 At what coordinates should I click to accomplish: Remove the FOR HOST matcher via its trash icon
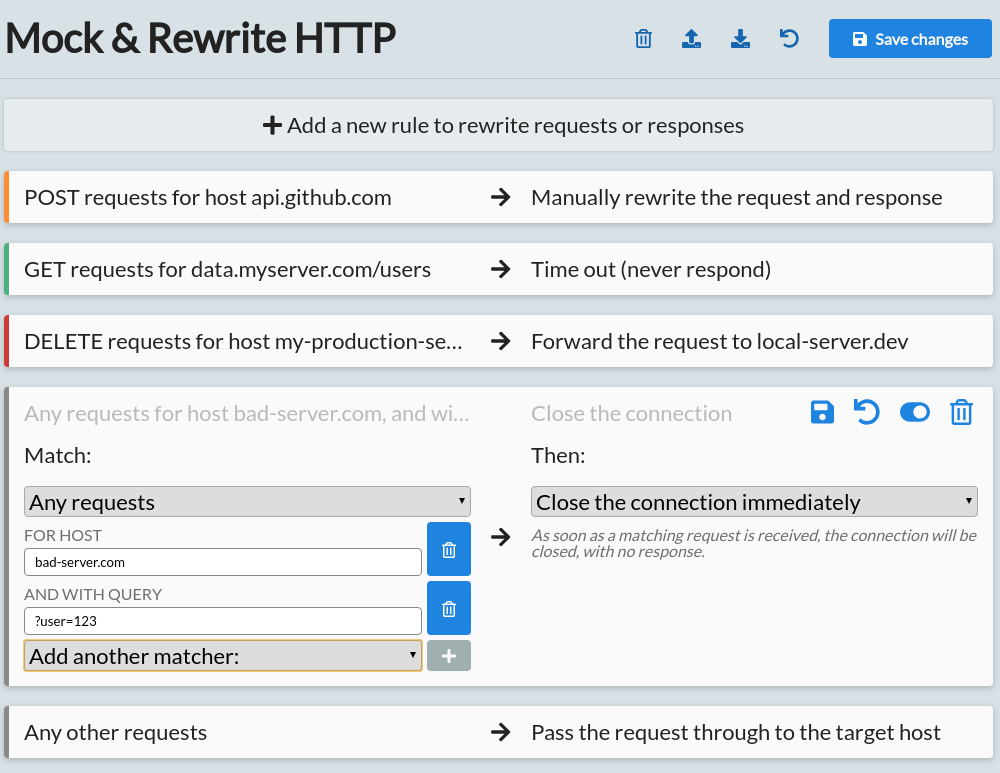(x=449, y=548)
